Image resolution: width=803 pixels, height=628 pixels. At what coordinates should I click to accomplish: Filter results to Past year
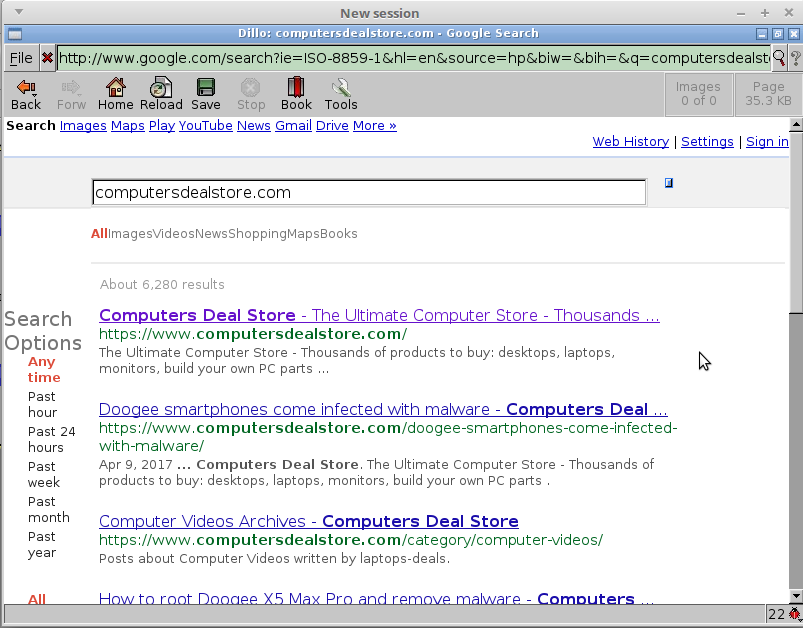tap(42, 545)
